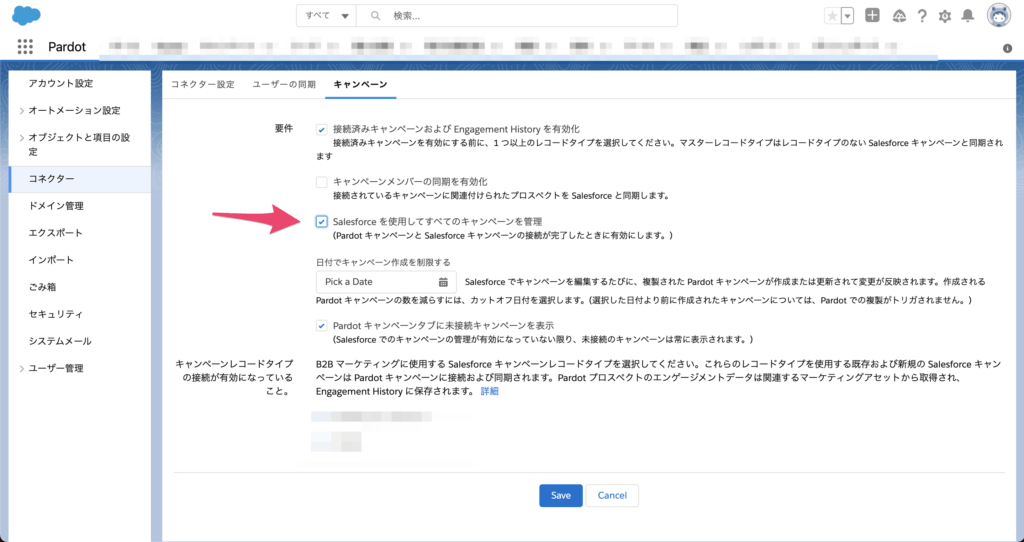This screenshot has width=1024, height=542.
Task: Select コネクター in sidebar
Action: pos(80,179)
